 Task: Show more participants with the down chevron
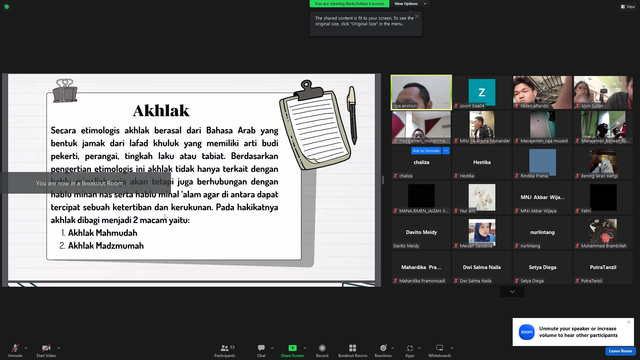512,291
